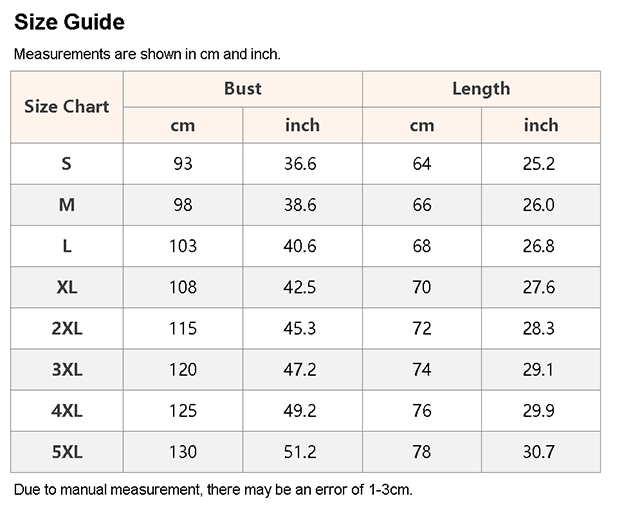Select the Bust column header
Viewport: 617px width, 514px height.
coord(242,88)
